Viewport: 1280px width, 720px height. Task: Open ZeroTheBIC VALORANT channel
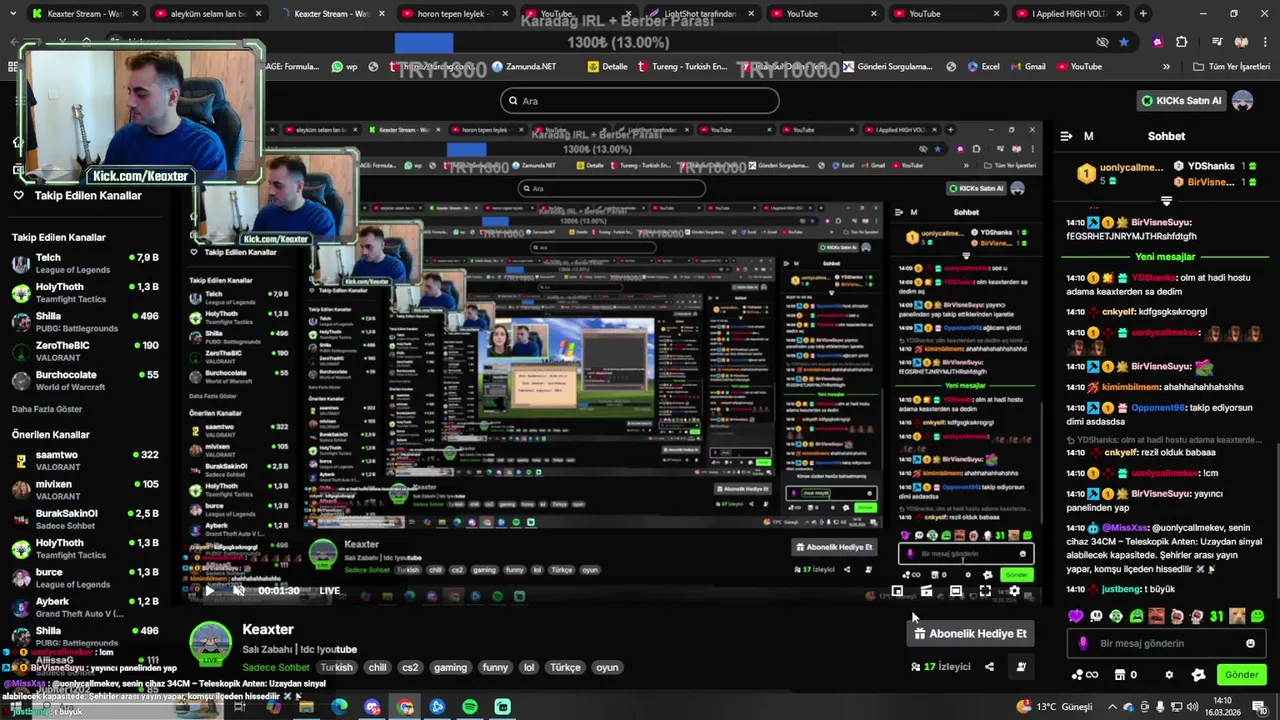pyautogui.click(x=85, y=351)
